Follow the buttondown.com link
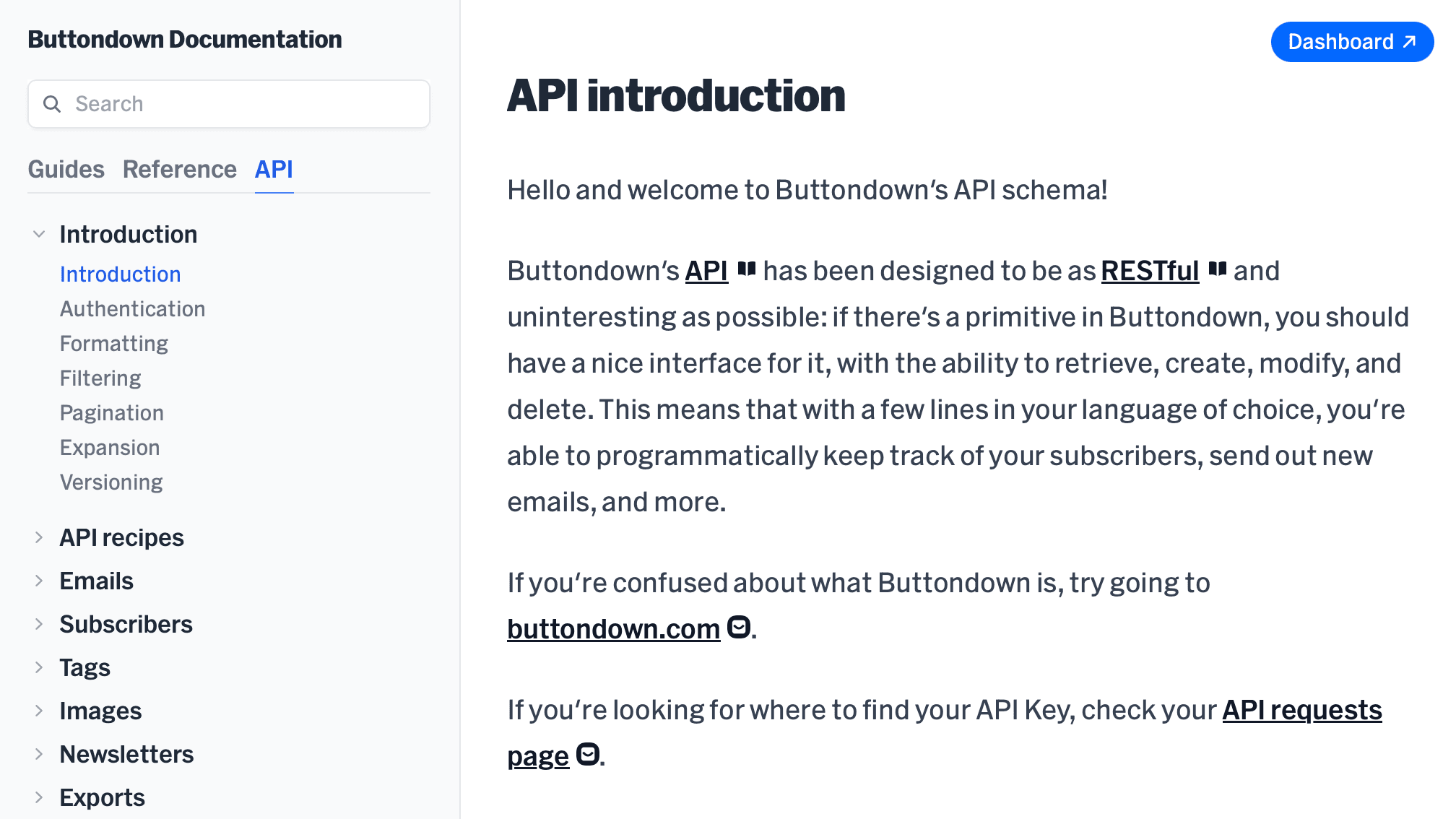The image size is (1456, 819). point(614,628)
